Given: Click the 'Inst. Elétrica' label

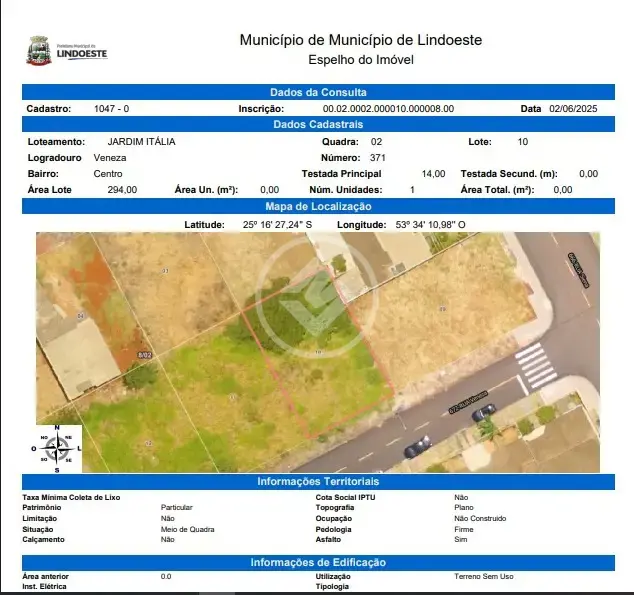Looking at the screenshot, I should (44, 587).
